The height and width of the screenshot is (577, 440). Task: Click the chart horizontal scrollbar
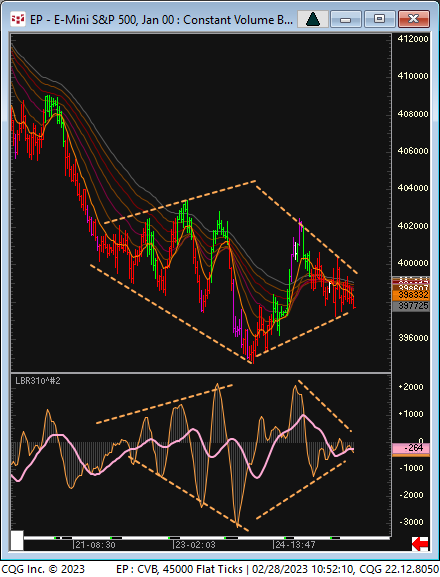tap(207, 538)
